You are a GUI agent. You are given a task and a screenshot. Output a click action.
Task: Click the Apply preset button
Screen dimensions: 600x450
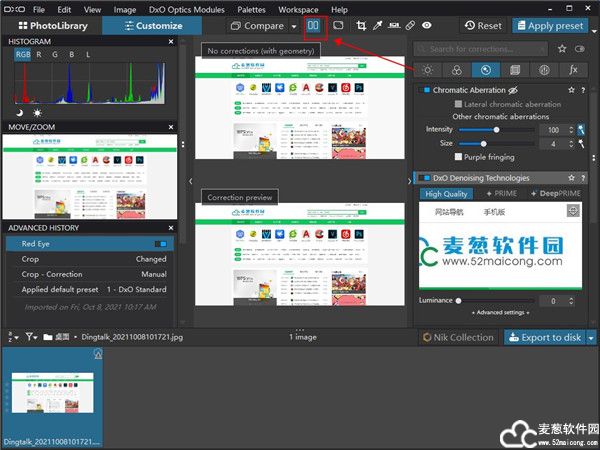[x=554, y=25]
